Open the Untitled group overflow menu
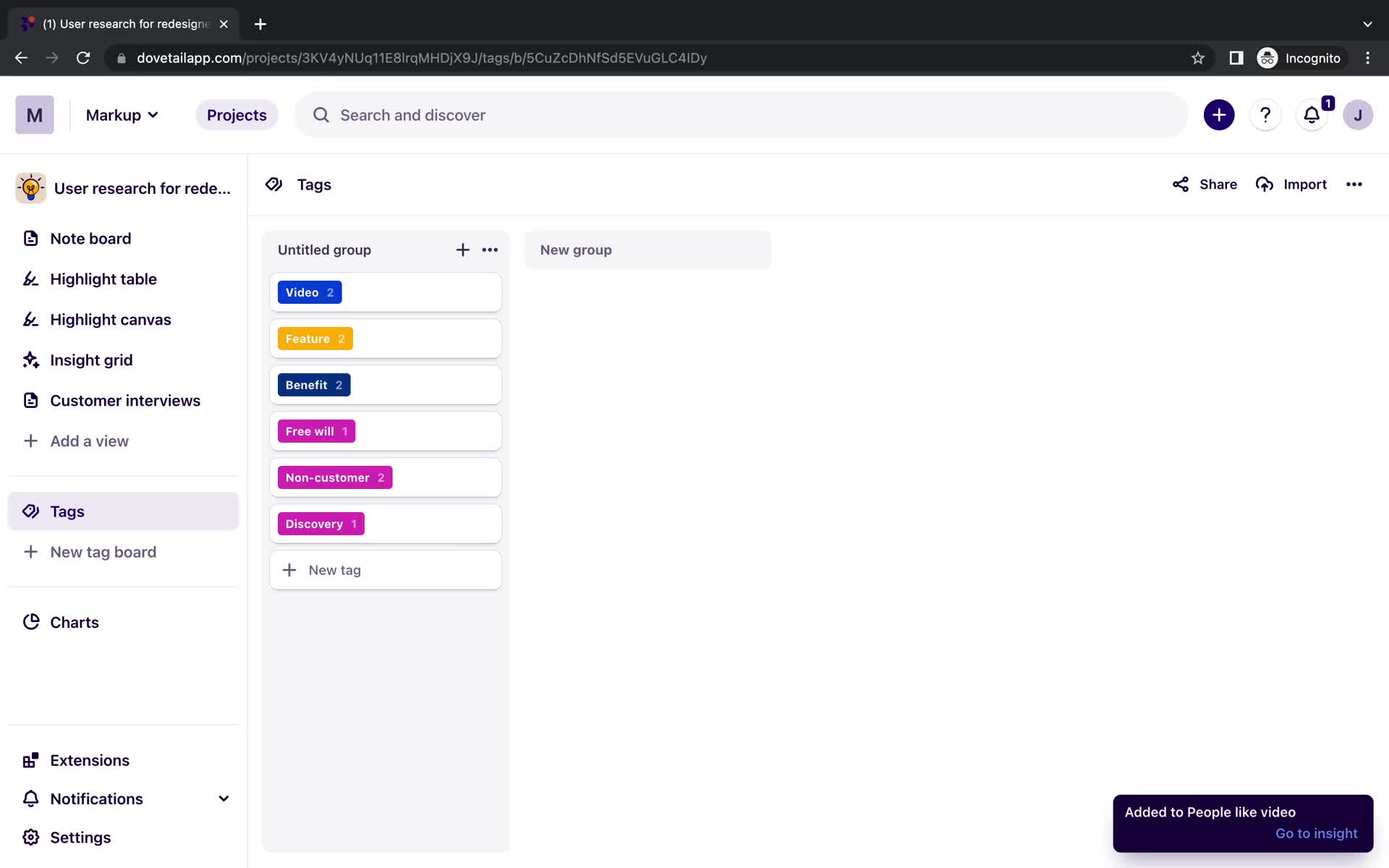Screen dimensions: 1389x868 tap(490, 249)
